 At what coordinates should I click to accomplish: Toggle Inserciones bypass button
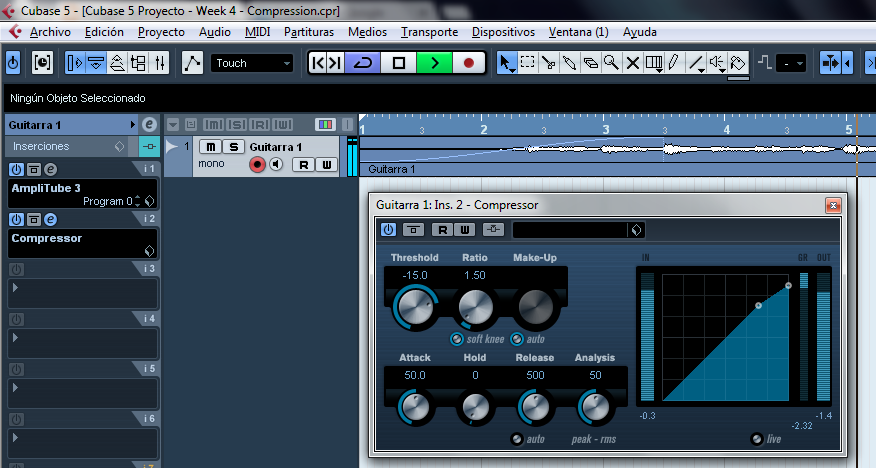click(149, 146)
